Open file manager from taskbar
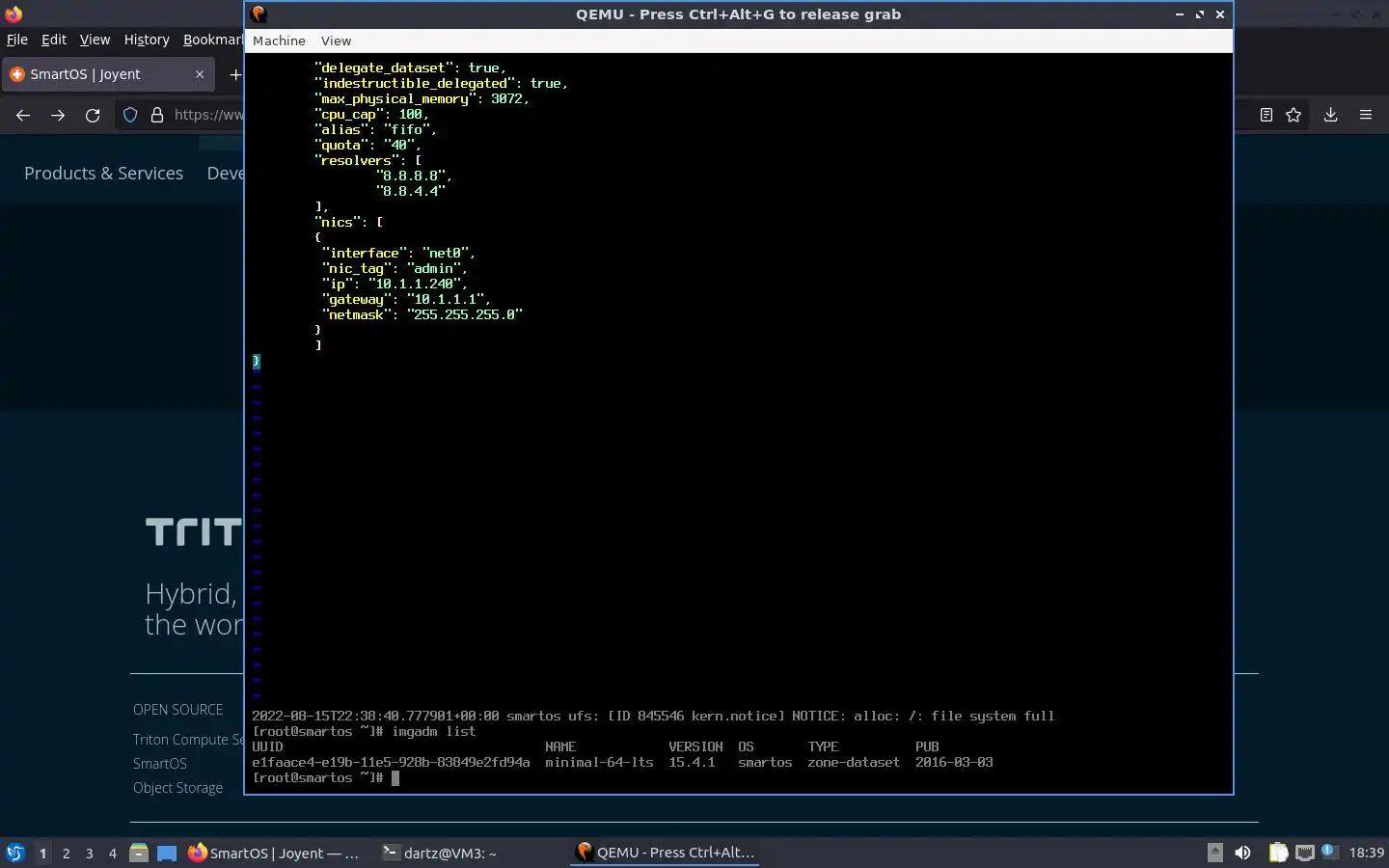Viewport: 1389px width, 868px height. tap(139, 853)
